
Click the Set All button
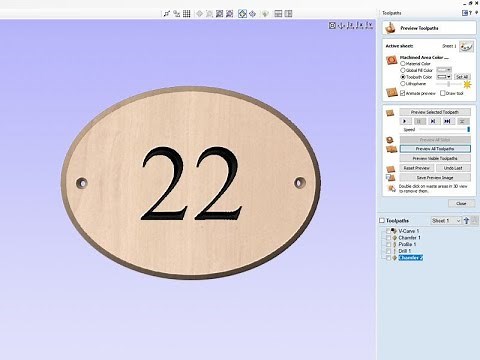[x=462, y=77]
